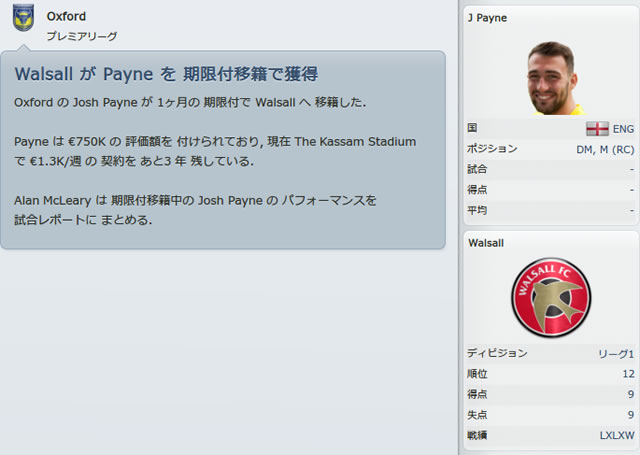
Task: Click the ENG nationality text
Action: click(x=623, y=129)
